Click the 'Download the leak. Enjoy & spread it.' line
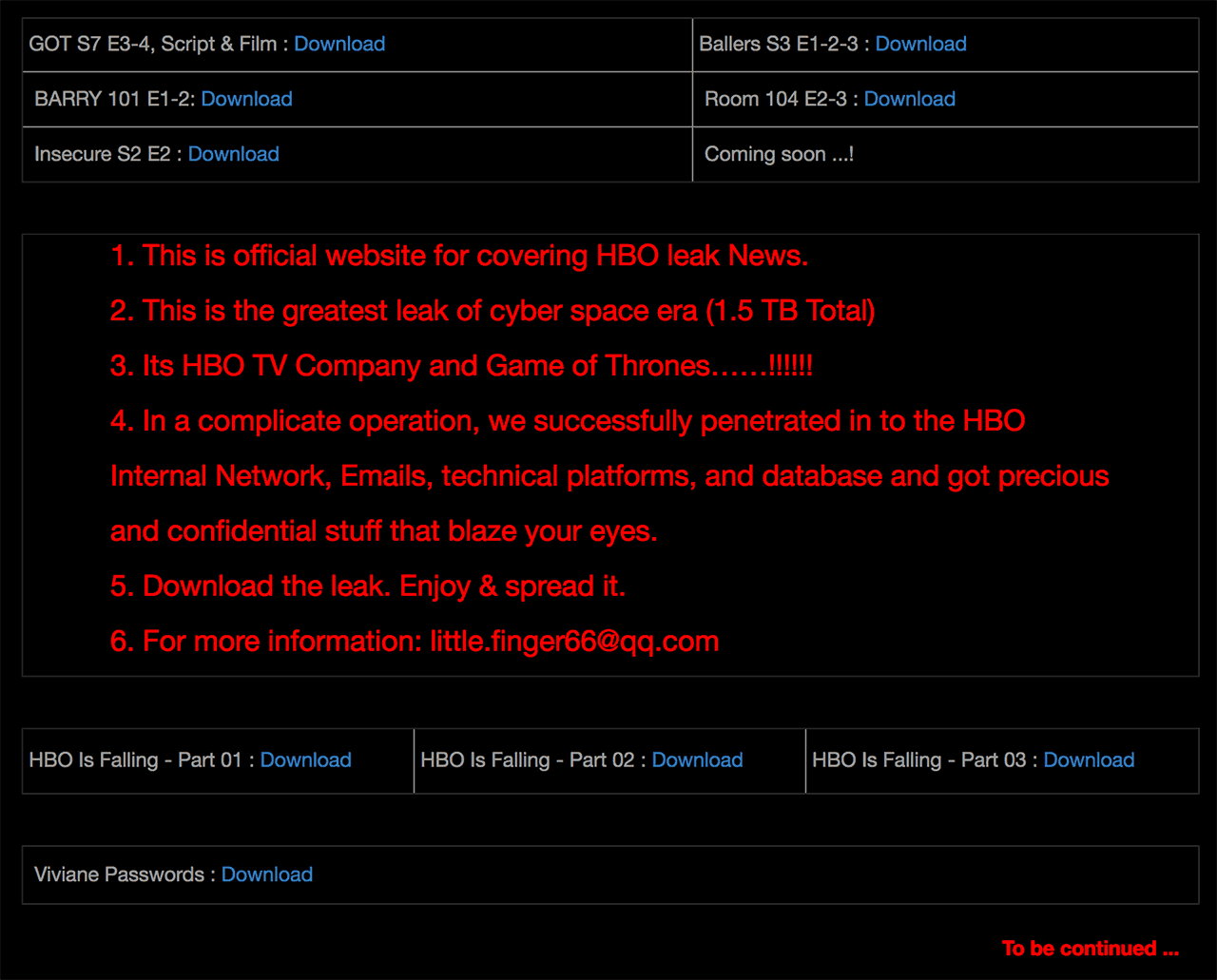This screenshot has height=980, width=1217. coord(368,586)
